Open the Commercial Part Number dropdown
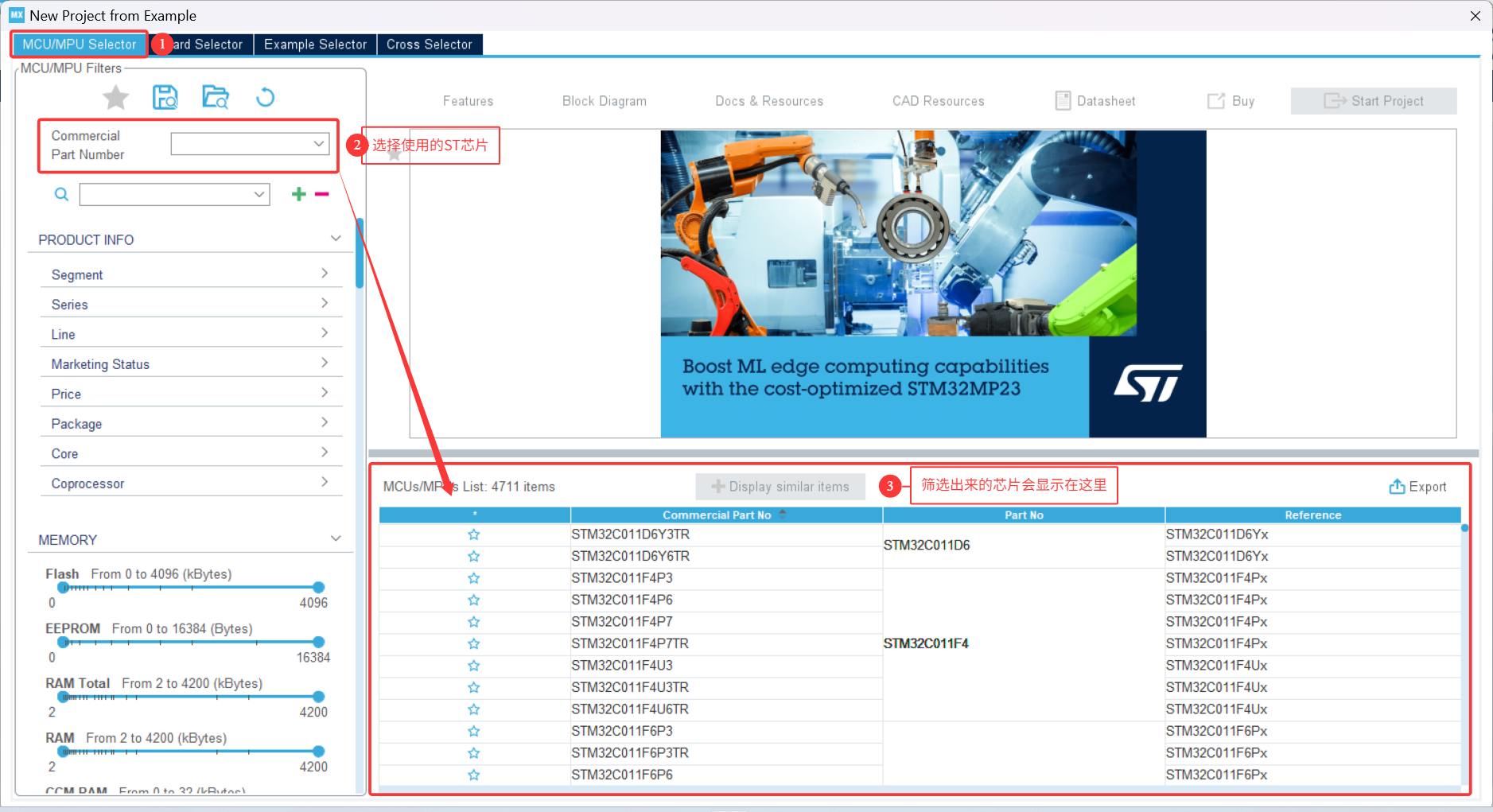The image size is (1493, 812). point(250,144)
